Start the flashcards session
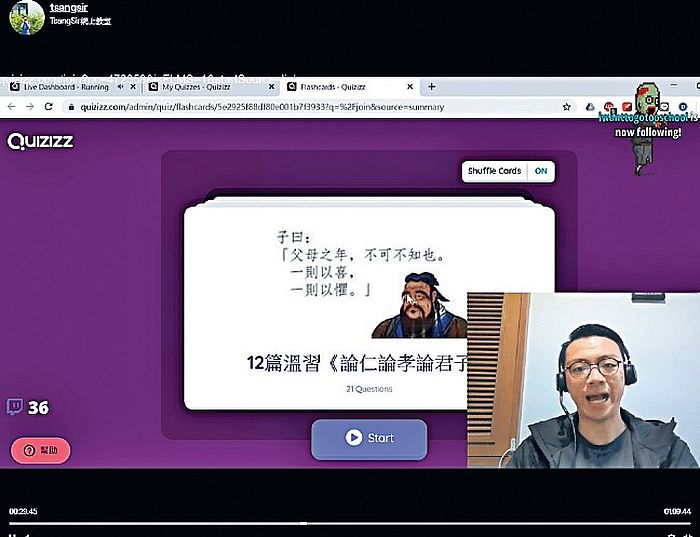 (x=369, y=439)
